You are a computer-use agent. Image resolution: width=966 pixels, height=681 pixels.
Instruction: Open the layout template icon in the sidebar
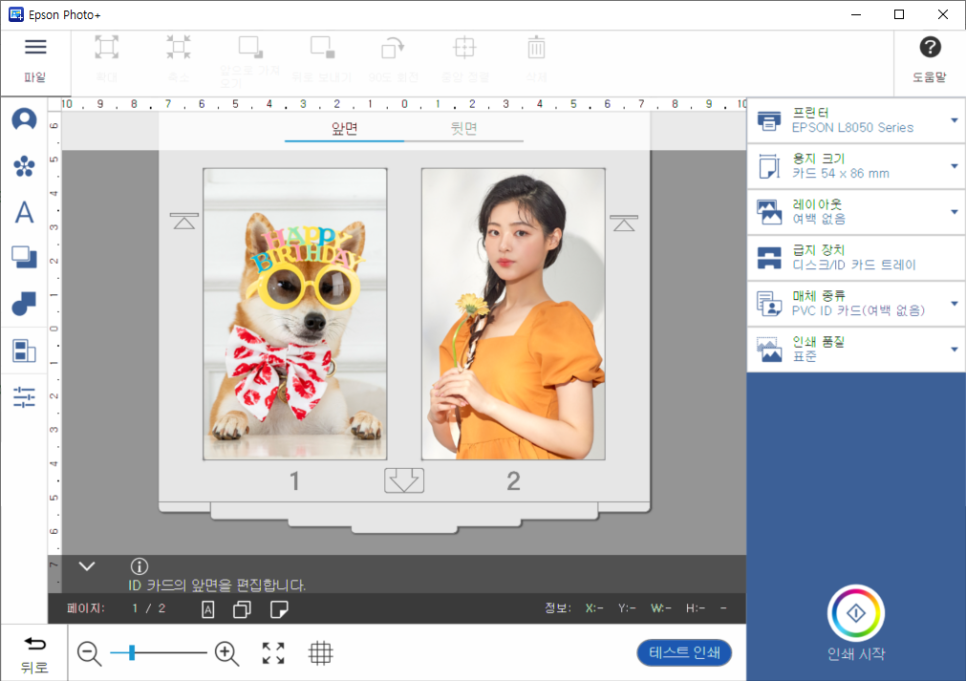(x=24, y=351)
